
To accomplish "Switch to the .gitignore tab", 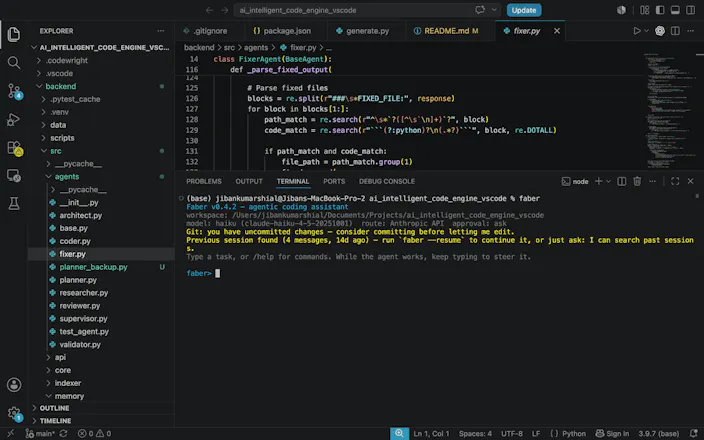I will tap(206, 31).
